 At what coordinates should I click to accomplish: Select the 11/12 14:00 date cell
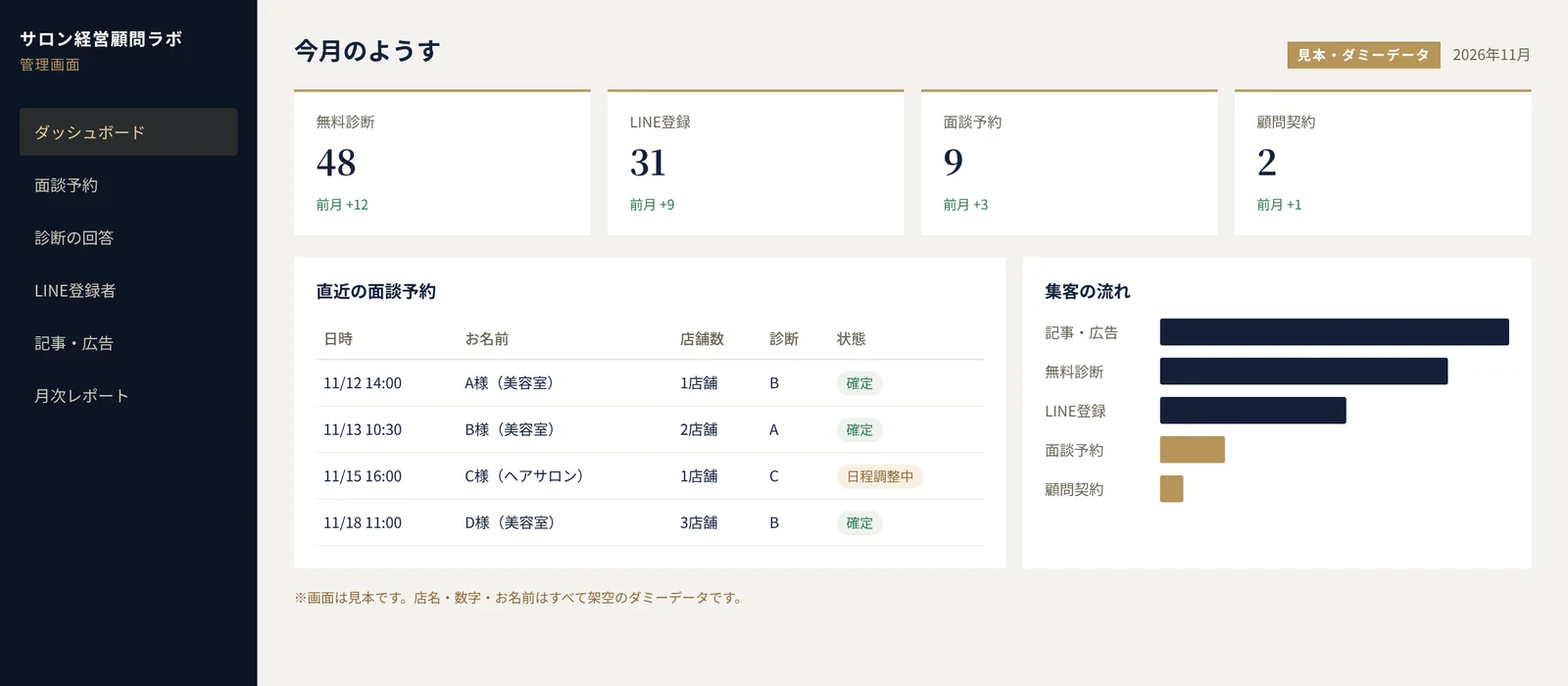pyautogui.click(x=363, y=383)
